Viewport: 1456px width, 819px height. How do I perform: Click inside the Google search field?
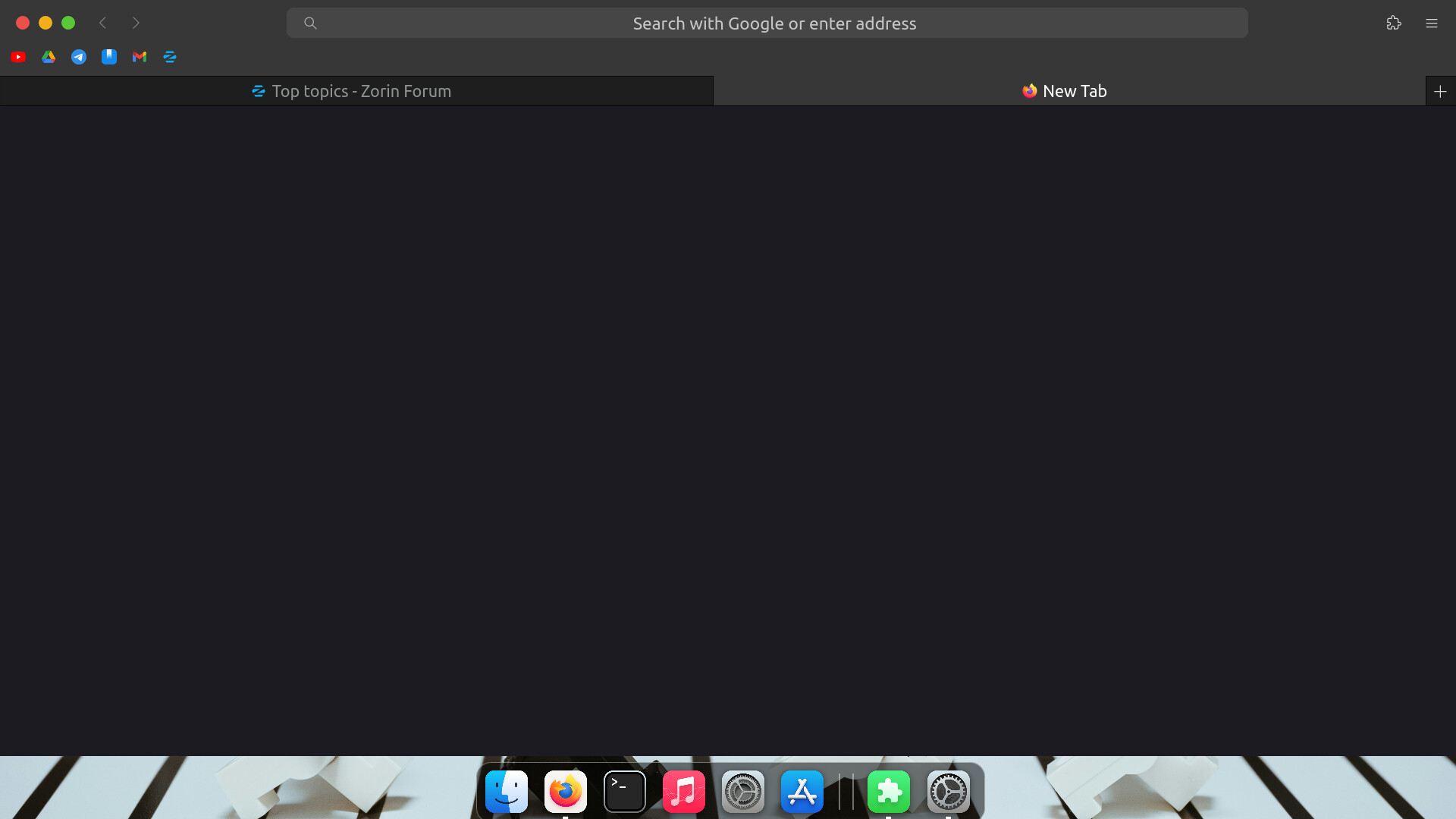pos(774,23)
